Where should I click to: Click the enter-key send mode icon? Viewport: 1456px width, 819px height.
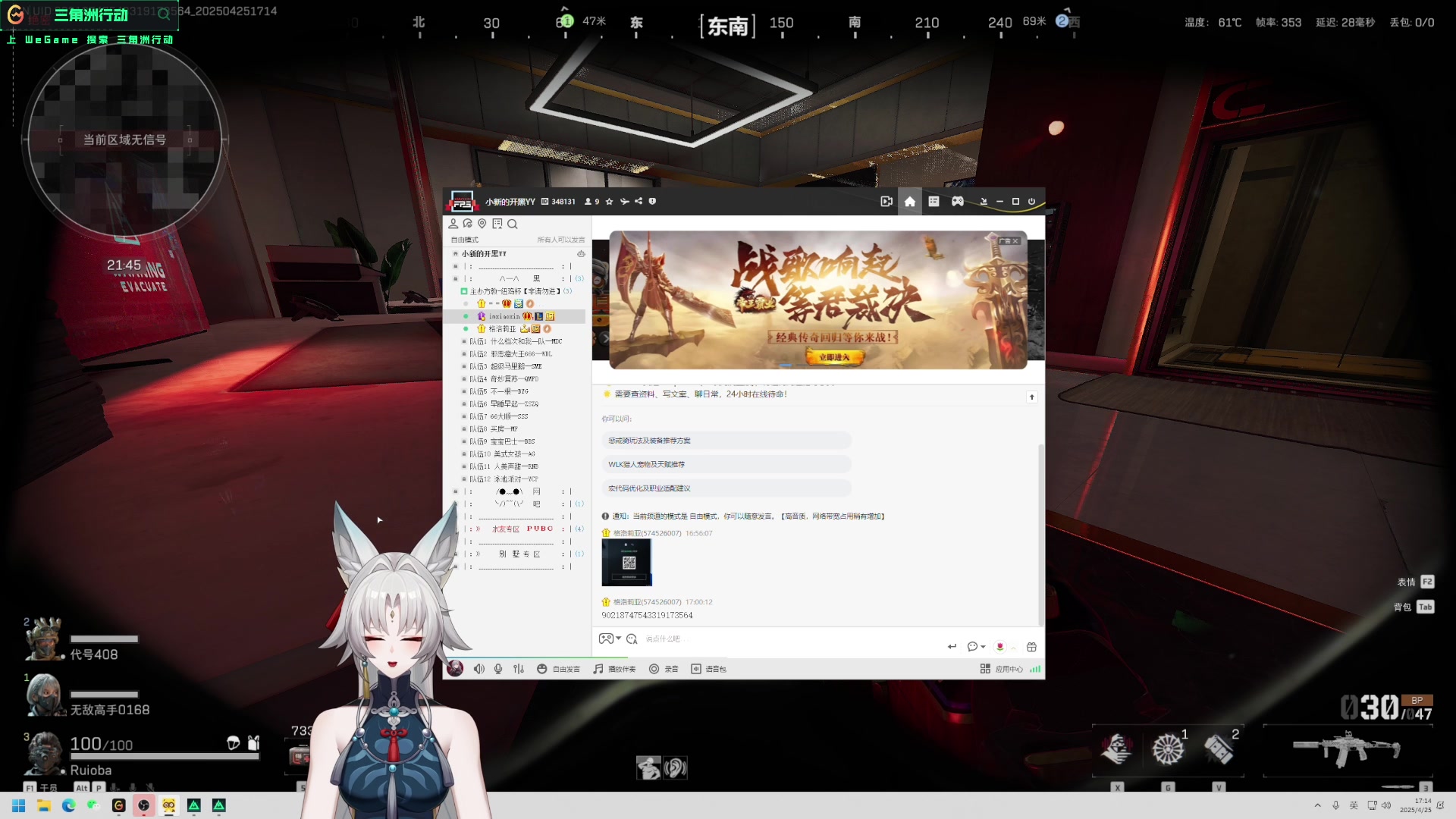click(952, 647)
